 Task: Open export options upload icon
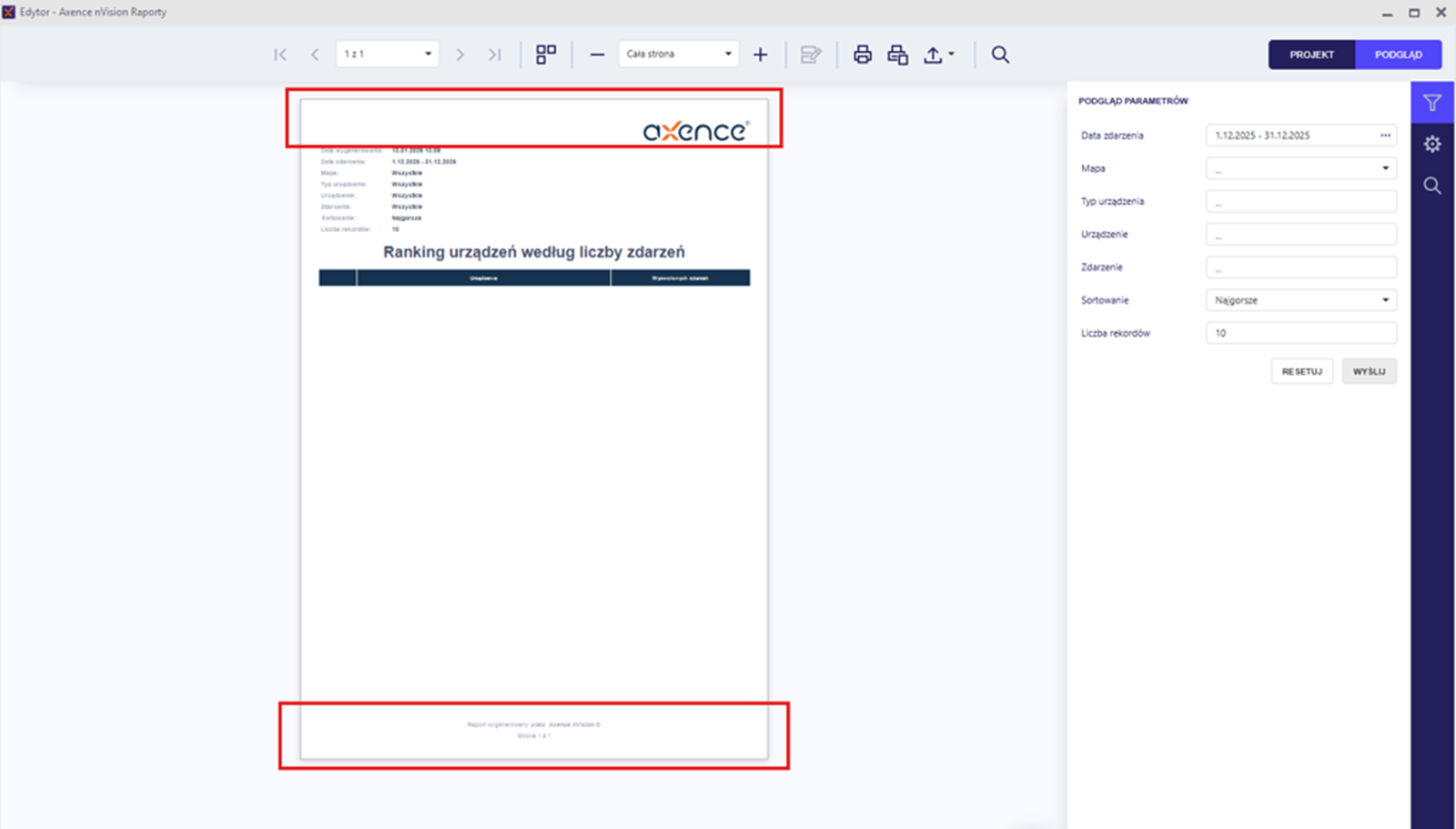(x=937, y=55)
